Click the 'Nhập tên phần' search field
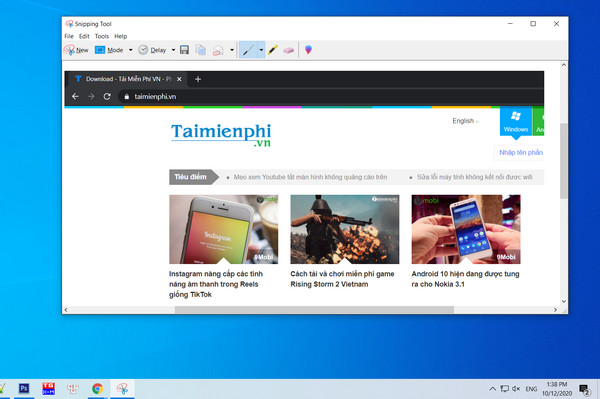The height and width of the screenshot is (399, 600). point(519,153)
